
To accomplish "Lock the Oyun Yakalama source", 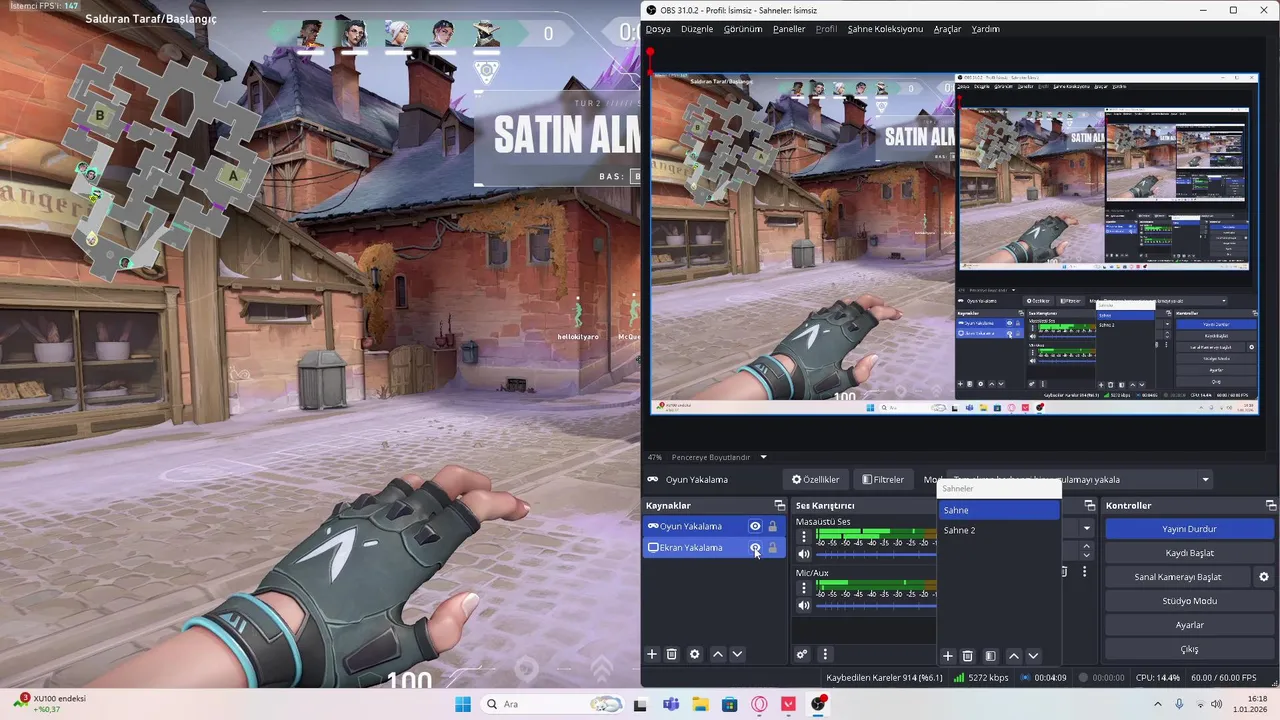I will (772, 526).
